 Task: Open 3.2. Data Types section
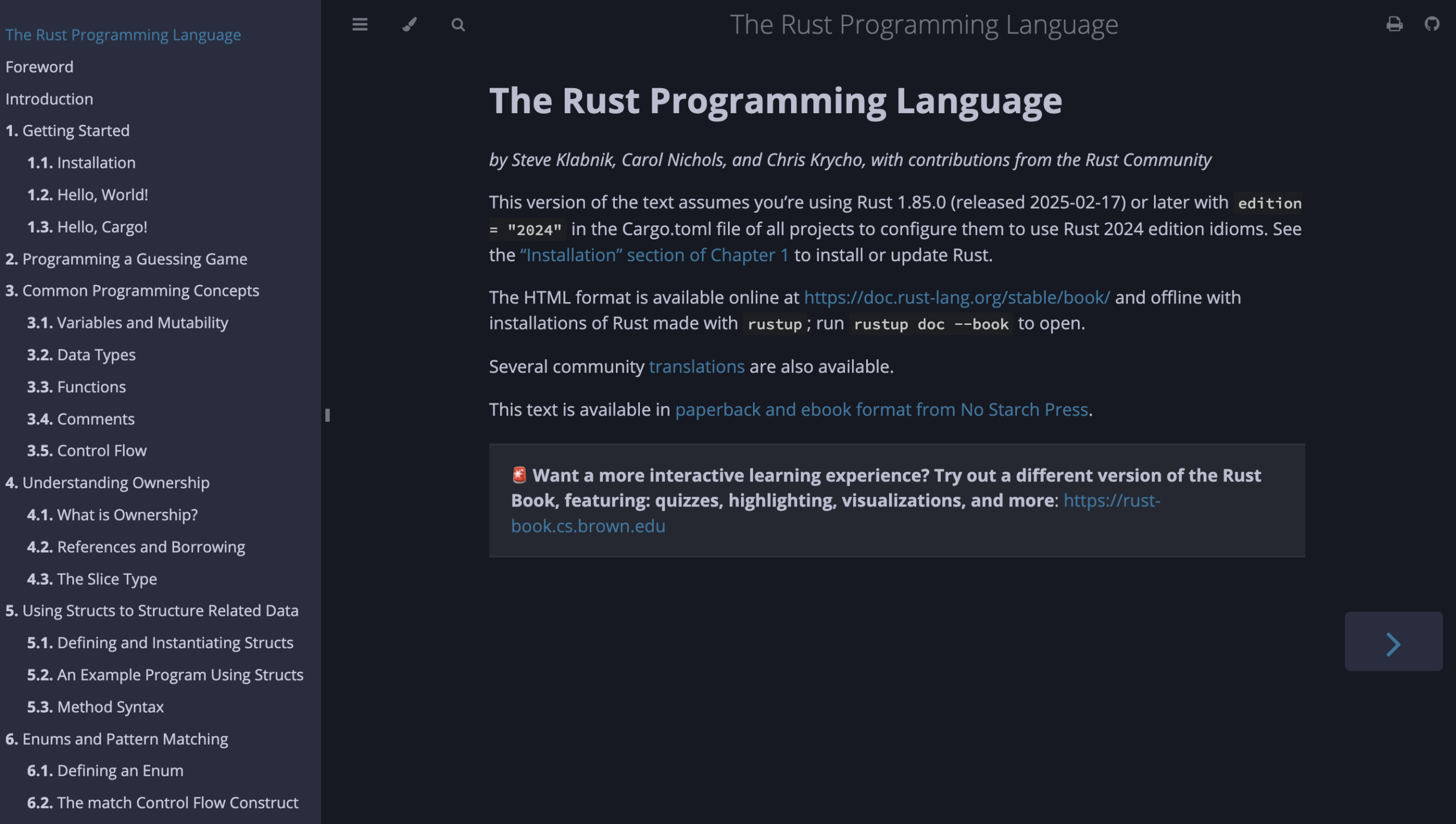tap(81, 355)
